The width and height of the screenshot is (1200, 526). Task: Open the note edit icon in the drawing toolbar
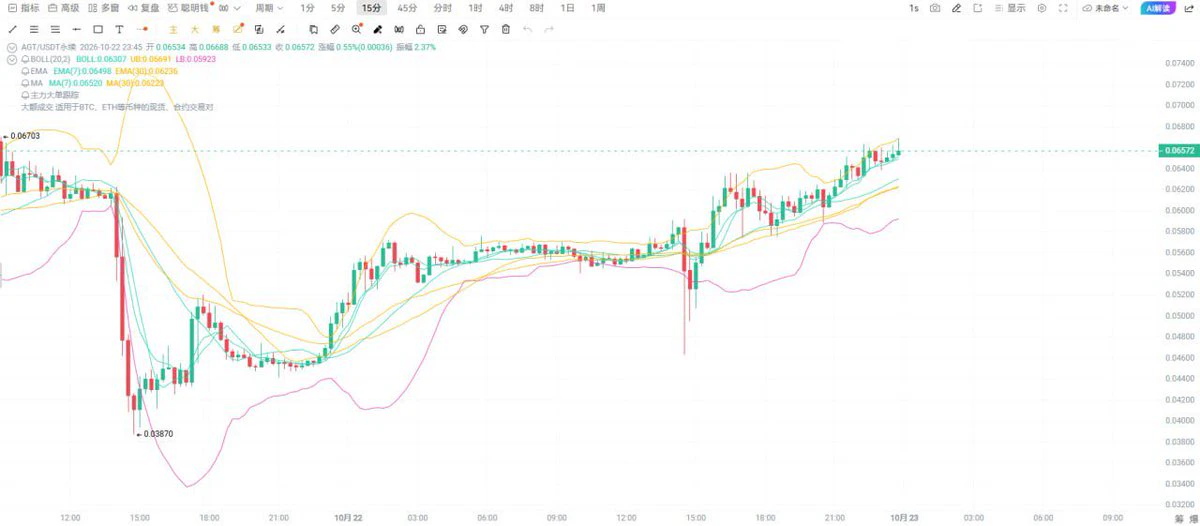pyautogui.click(x=441, y=30)
